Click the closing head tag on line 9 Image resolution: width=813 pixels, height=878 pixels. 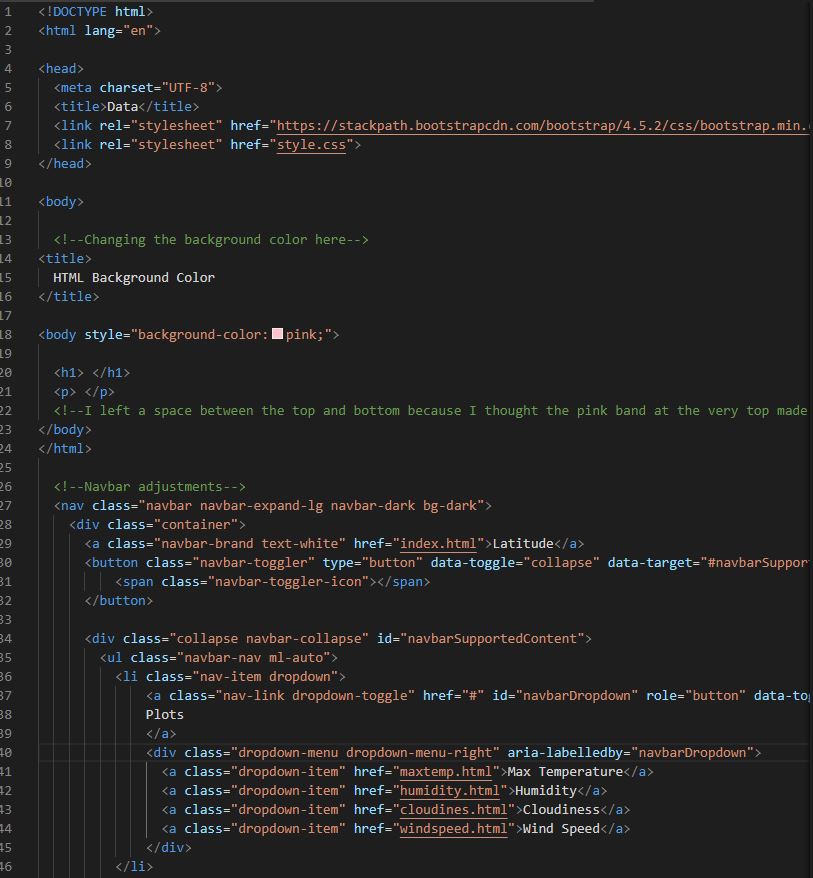(65, 164)
